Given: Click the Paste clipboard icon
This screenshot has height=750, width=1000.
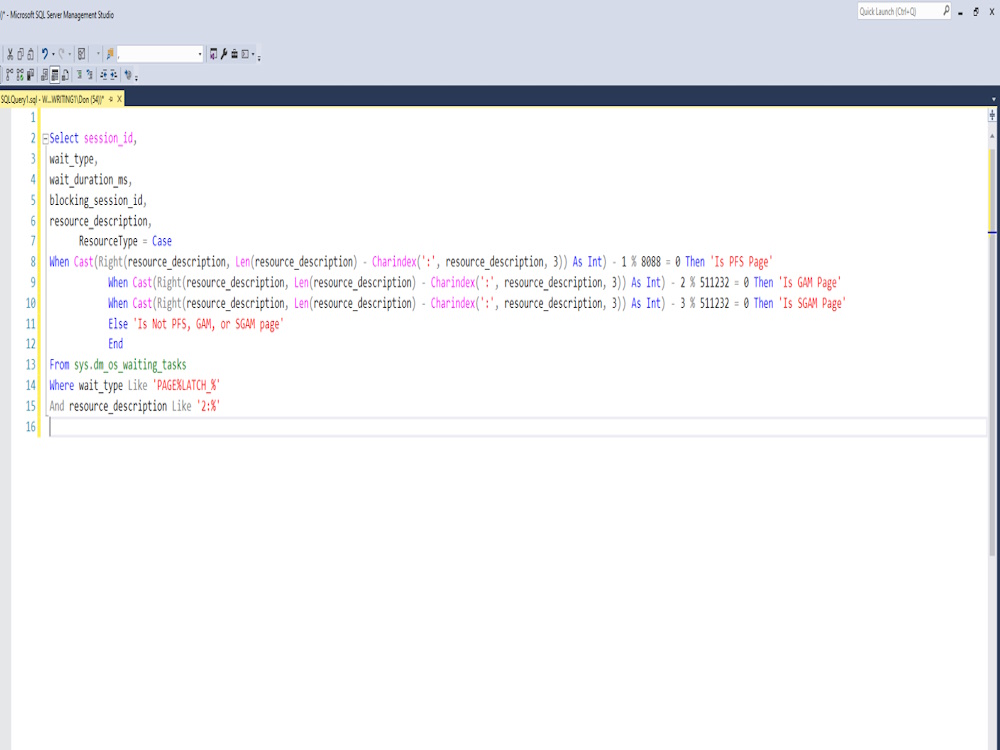Looking at the screenshot, I should click(31, 54).
